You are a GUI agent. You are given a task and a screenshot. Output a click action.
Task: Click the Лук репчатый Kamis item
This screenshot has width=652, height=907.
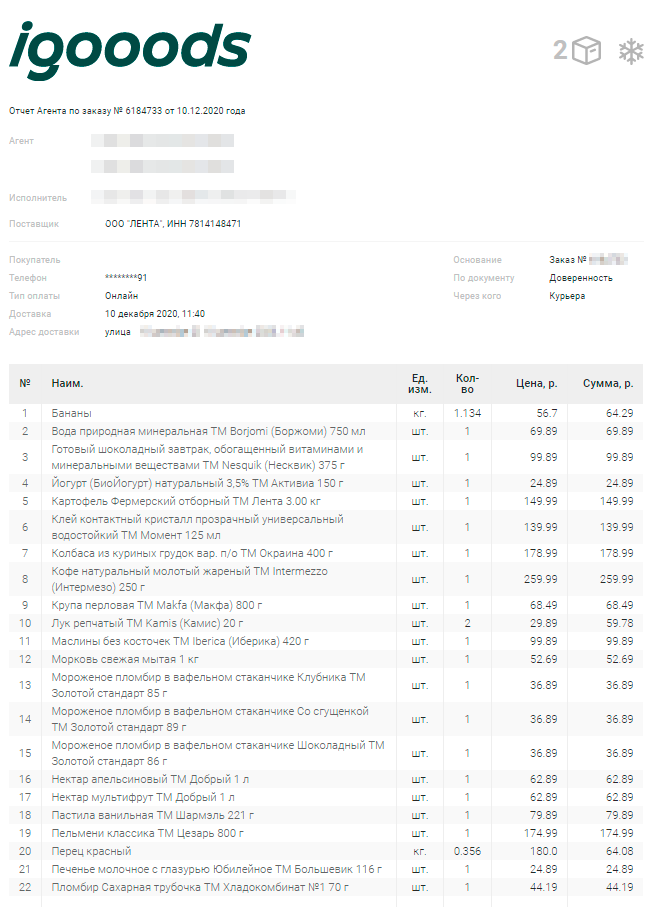tap(147, 623)
